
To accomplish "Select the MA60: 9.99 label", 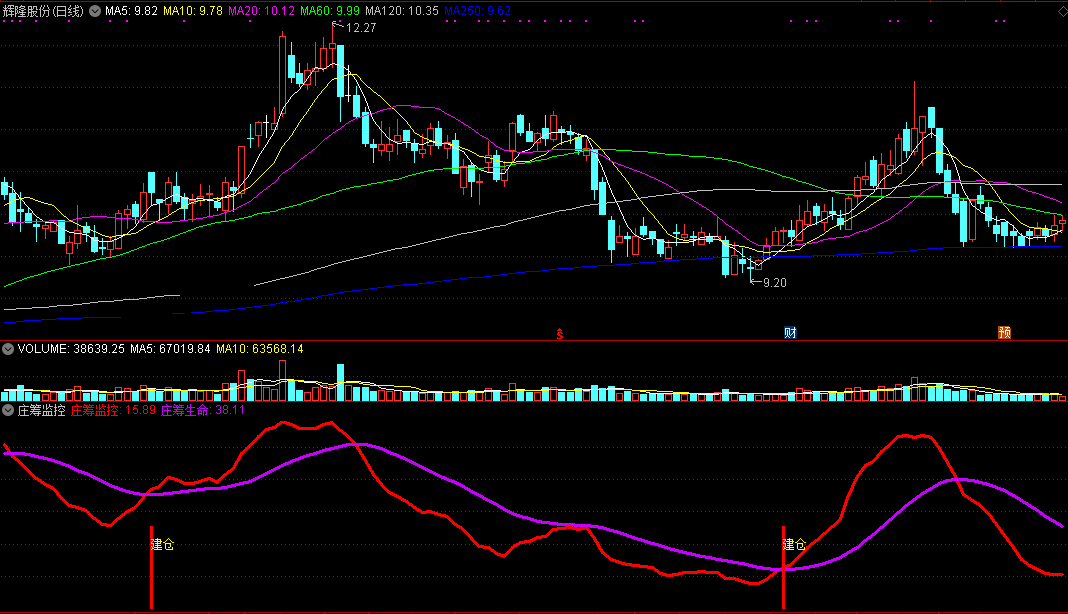I will pyautogui.click(x=330, y=11).
